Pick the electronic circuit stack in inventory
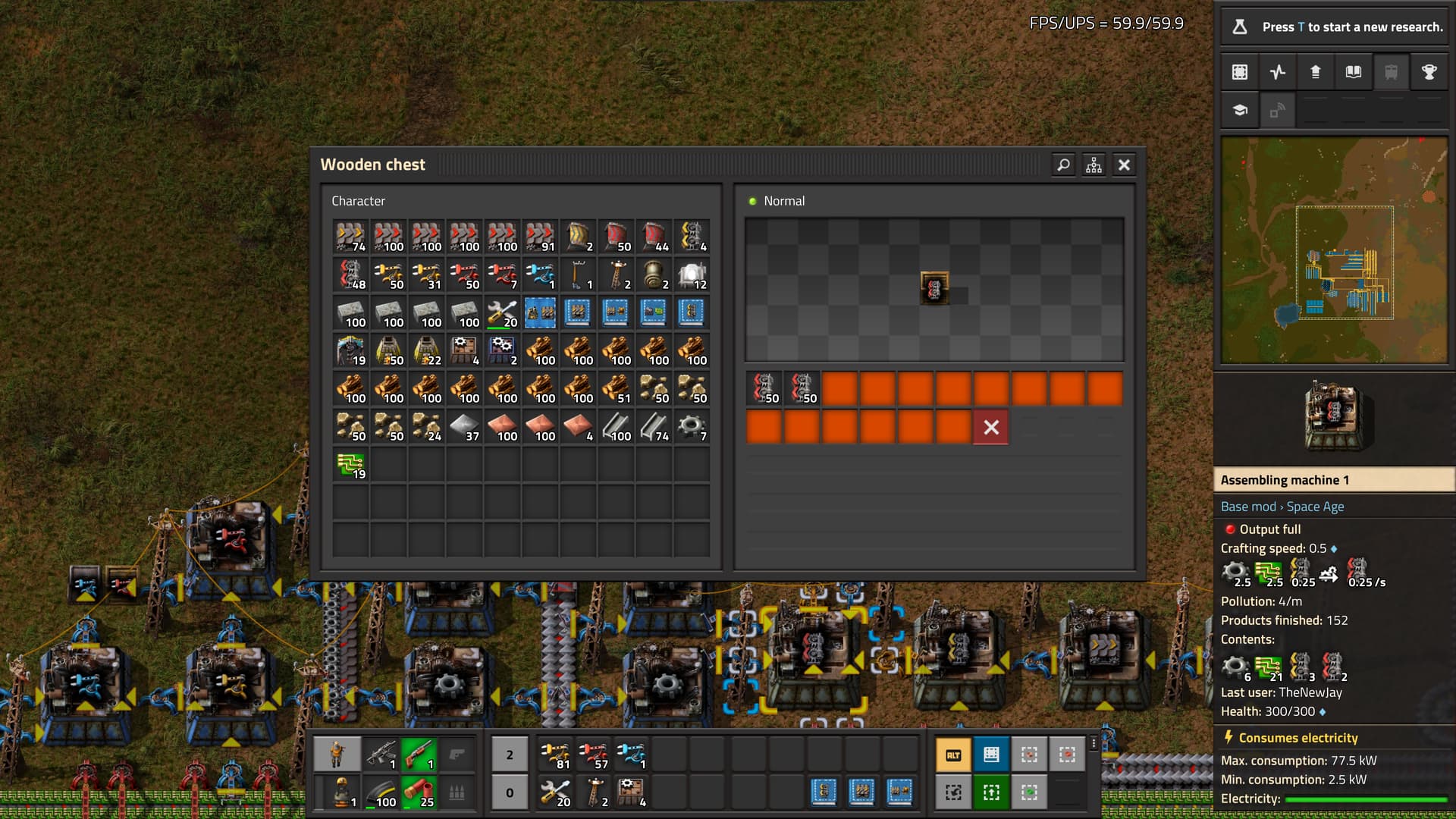 coord(350,465)
